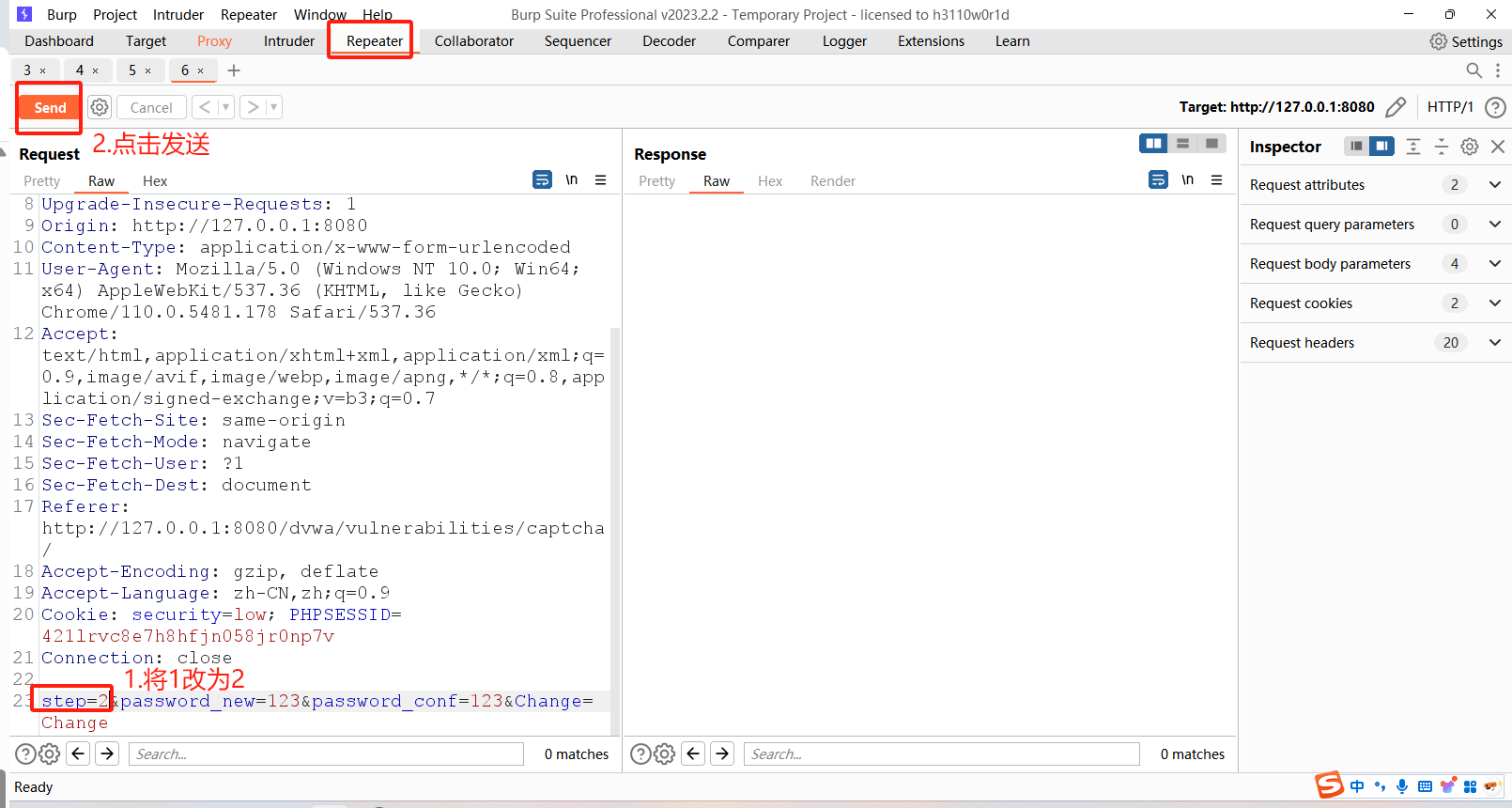This screenshot has height=808, width=1512.
Task: Click the Request editor vertical scrollbar
Action: 615,531
